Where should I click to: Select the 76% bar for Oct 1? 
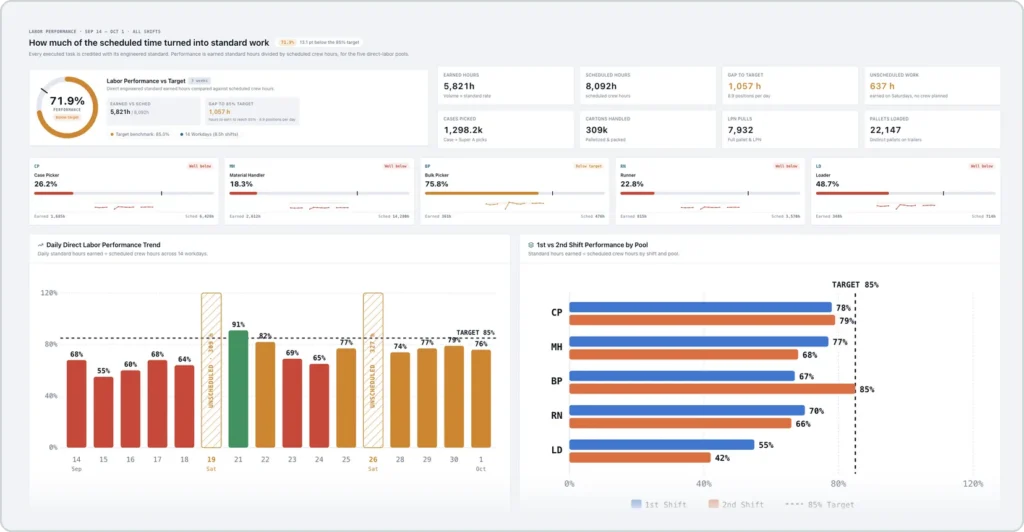(x=481, y=399)
